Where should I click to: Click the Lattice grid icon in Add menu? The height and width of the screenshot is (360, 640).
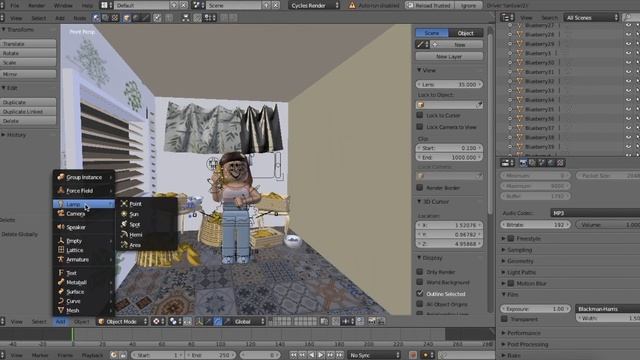pos(61,250)
